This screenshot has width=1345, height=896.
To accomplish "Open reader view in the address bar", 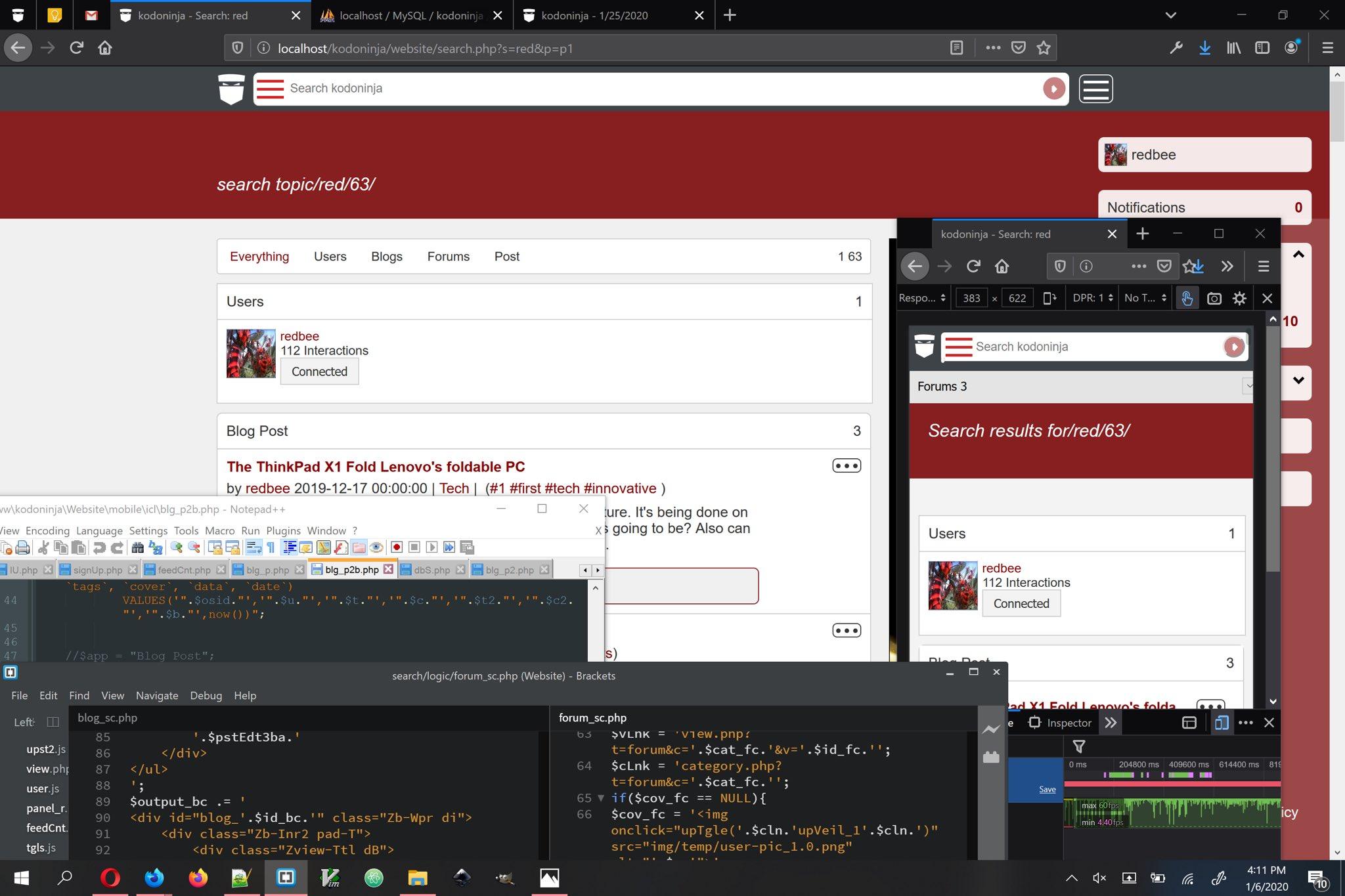I will click(x=957, y=48).
